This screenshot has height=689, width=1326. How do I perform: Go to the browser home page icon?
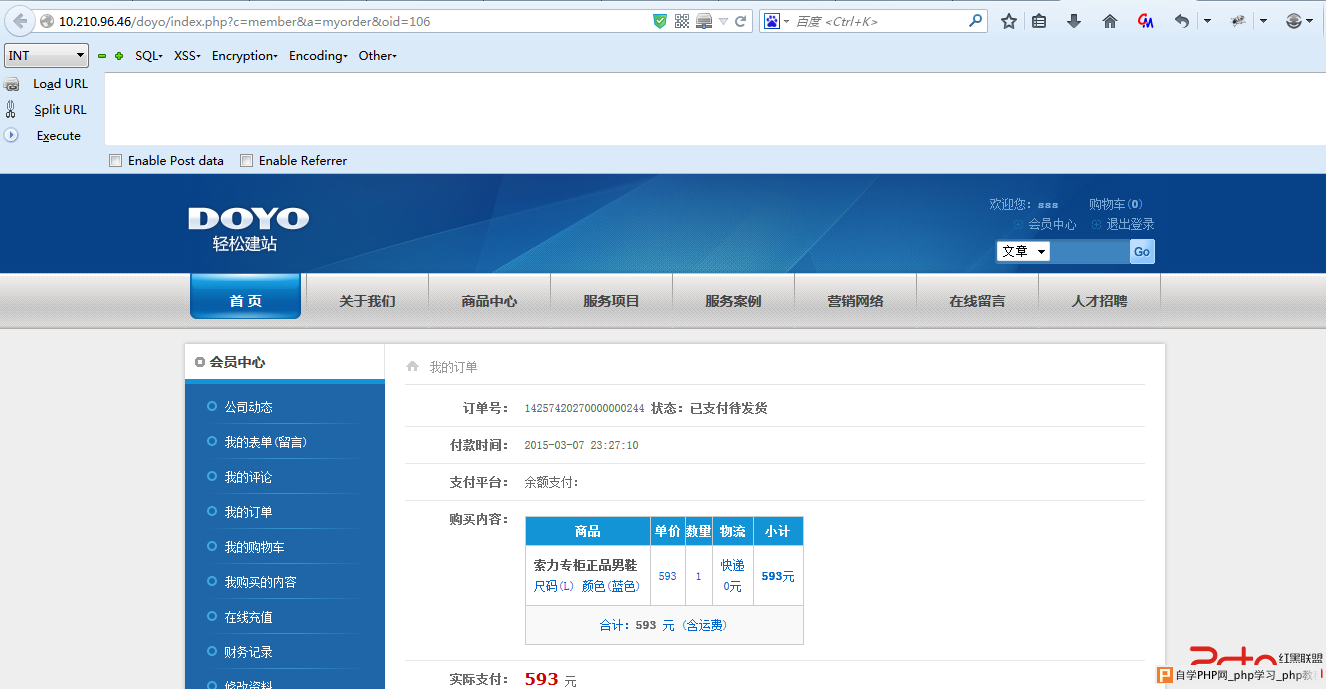pos(1110,21)
